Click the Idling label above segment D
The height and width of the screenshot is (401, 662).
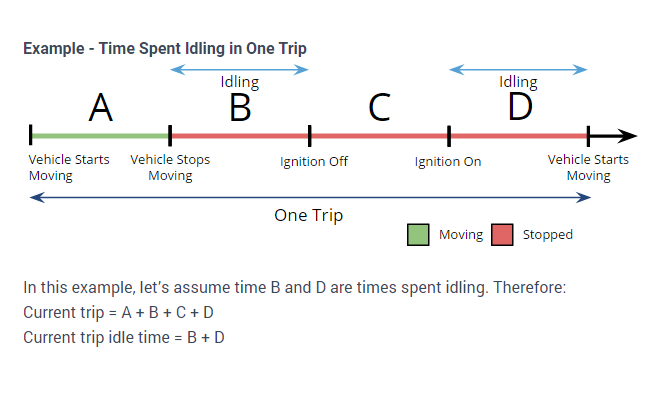click(518, 82)
